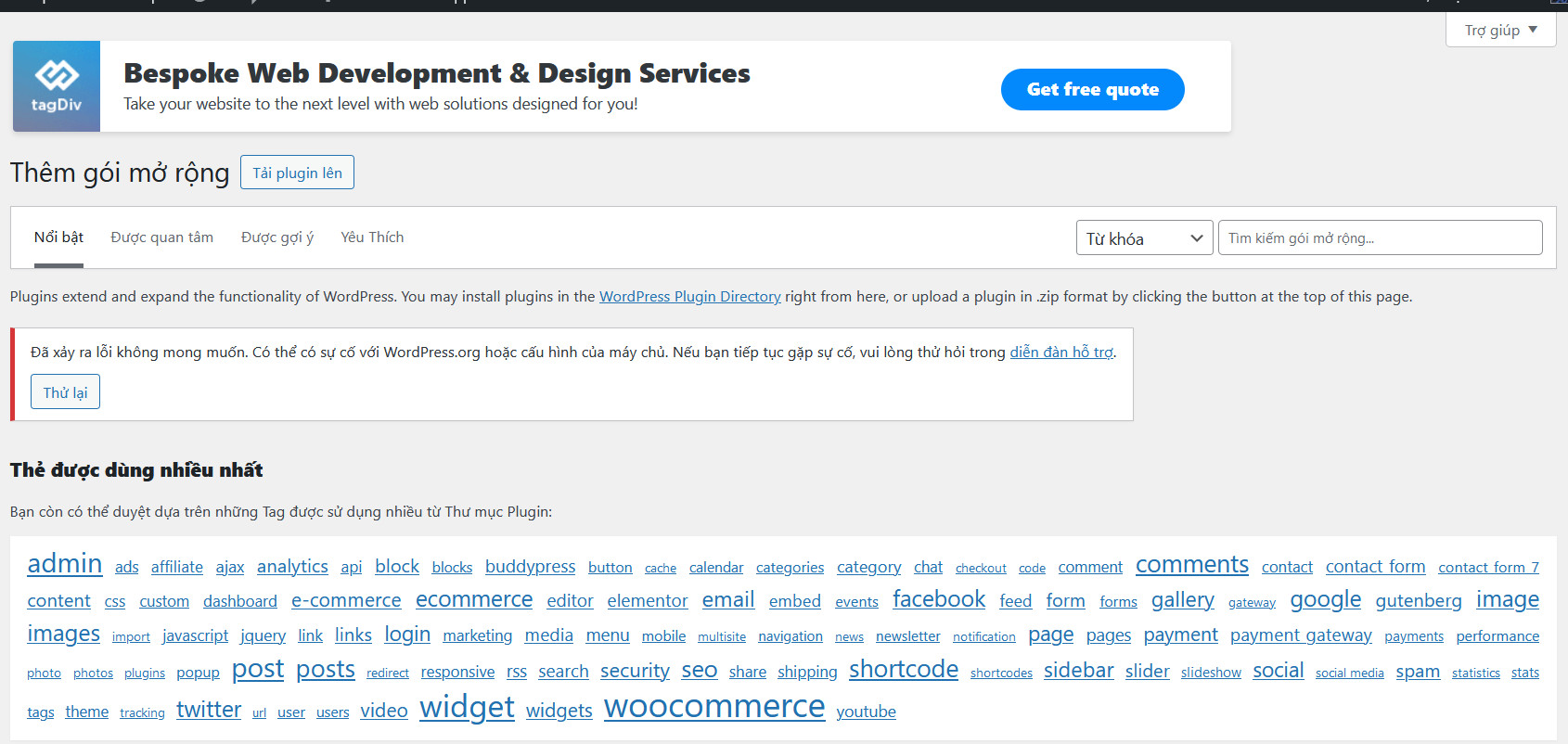Browse the images tag
The height and width of the screenshot is (744, 1568).
pos(64,634)
